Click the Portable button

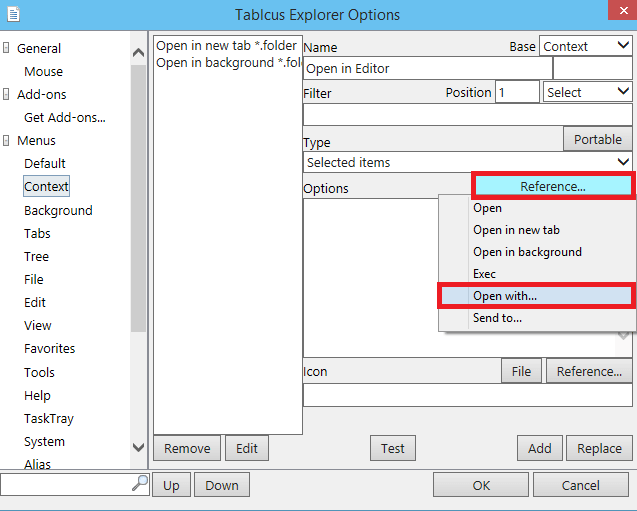coord(598,139)
